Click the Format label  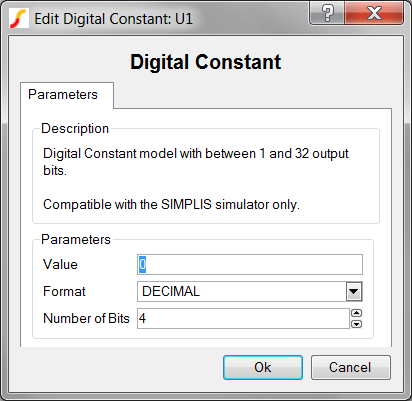(x=64, y=292)
